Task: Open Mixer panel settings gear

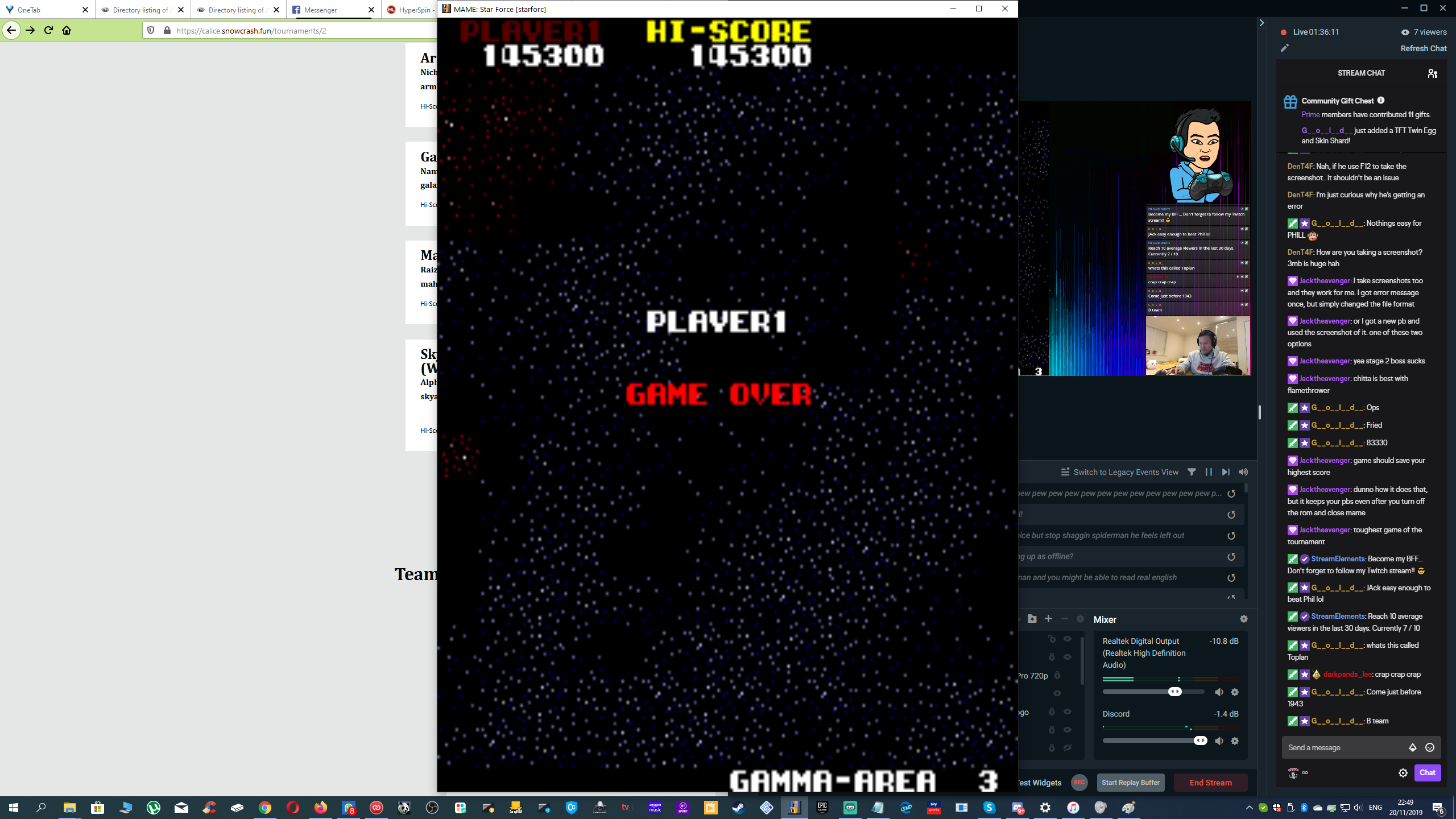Action: click(x=1244, y=619)
